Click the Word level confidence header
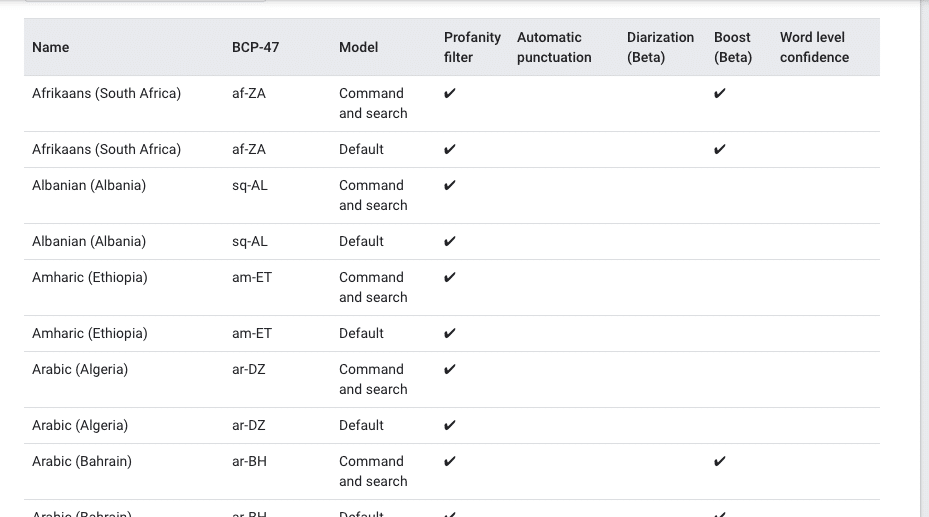Image resolution: width=929 pixels, height=517 pixels. (814, 47)
